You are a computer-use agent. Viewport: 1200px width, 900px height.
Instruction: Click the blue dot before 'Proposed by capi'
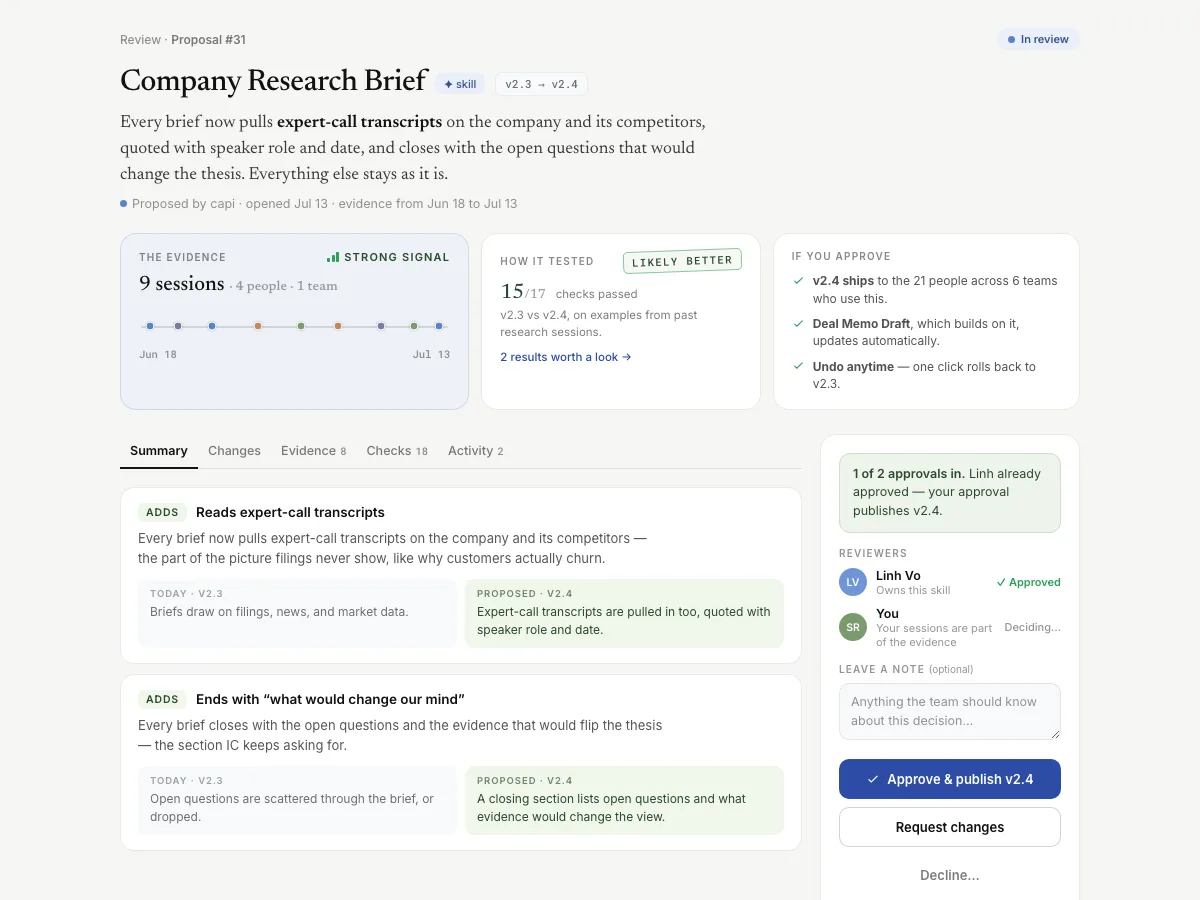pos(124,204)
